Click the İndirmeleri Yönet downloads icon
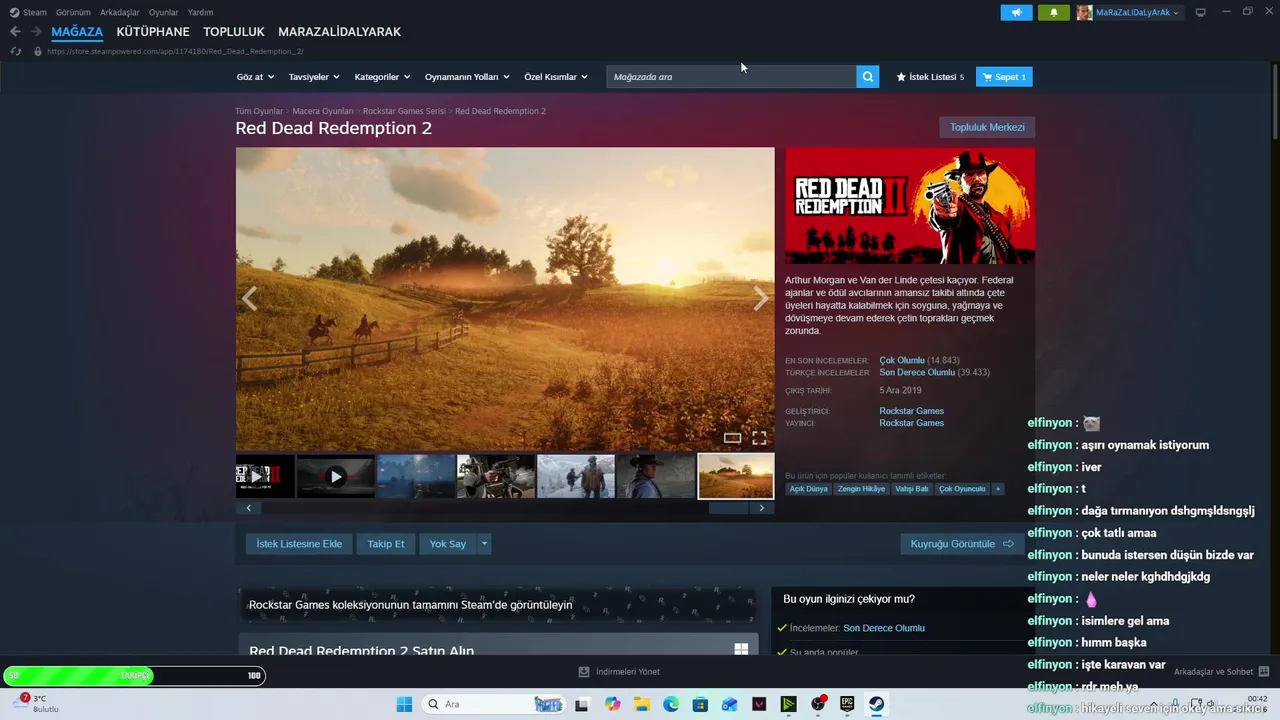This screenshot has height=720, width=1280. click(x=584, y=672)
